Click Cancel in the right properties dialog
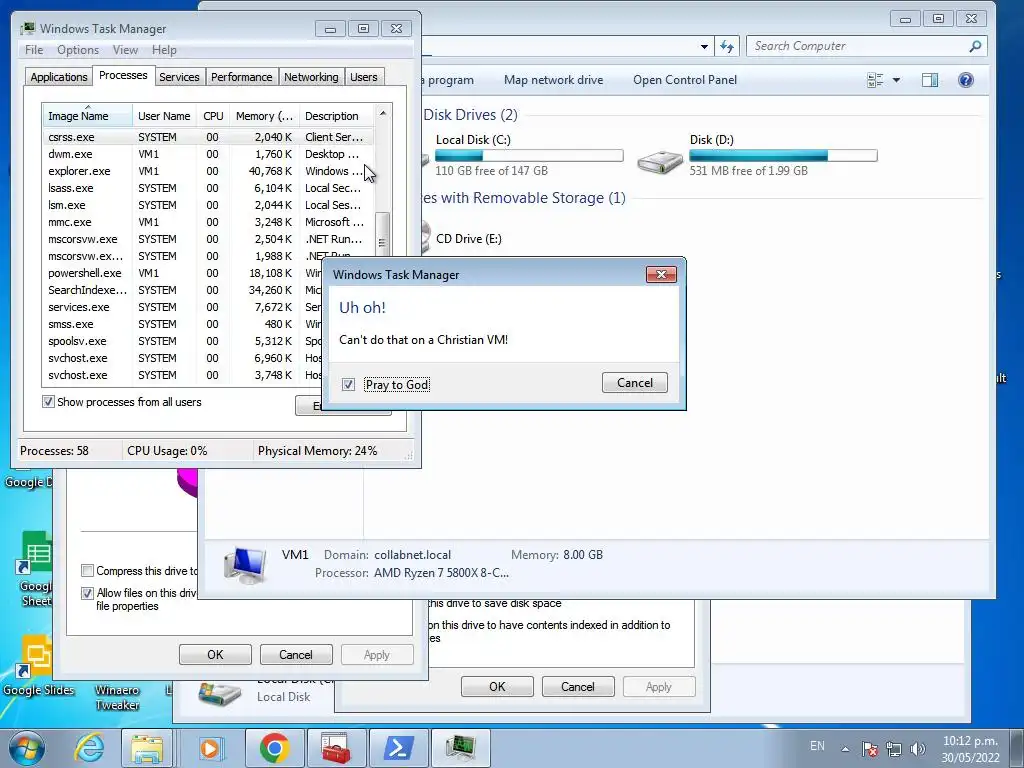 578,686
